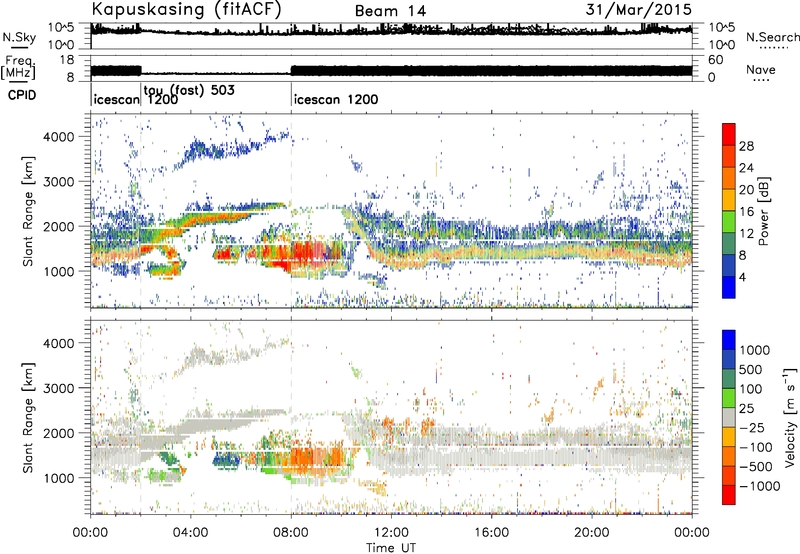Click the blue velocity patch near 05:30

point(226,460)
